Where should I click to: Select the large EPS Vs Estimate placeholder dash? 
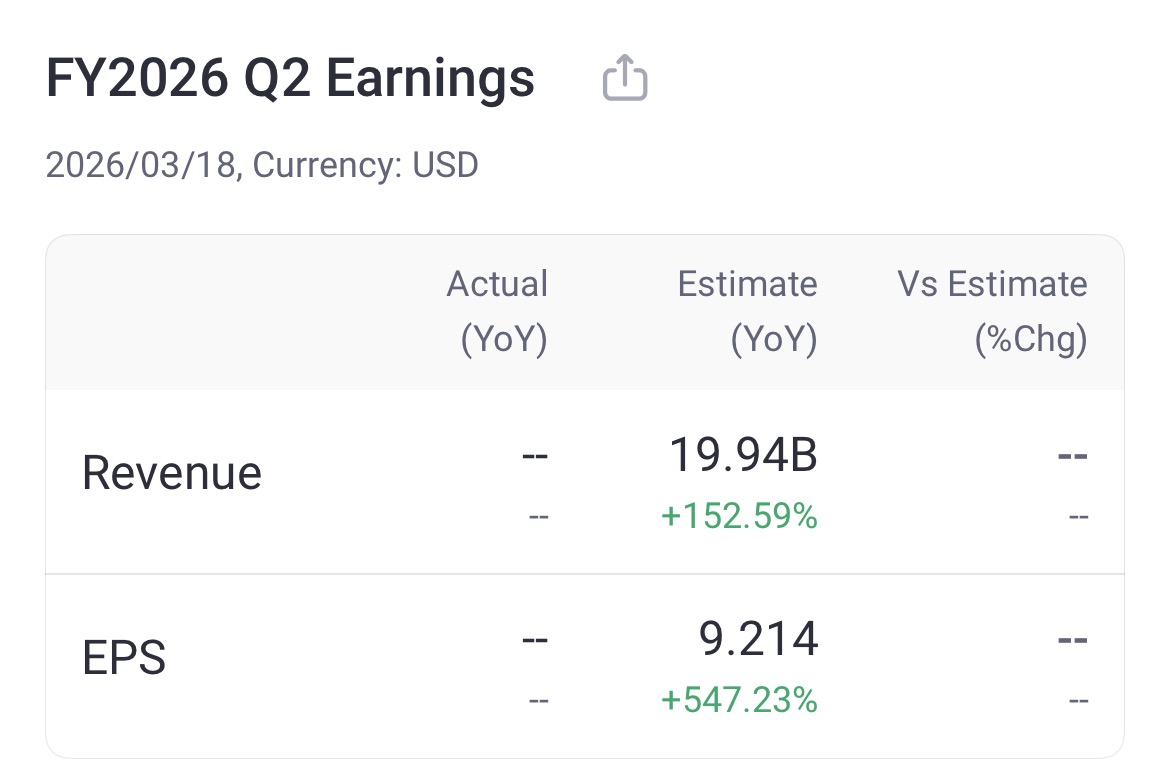click(x=1073, y=640)
